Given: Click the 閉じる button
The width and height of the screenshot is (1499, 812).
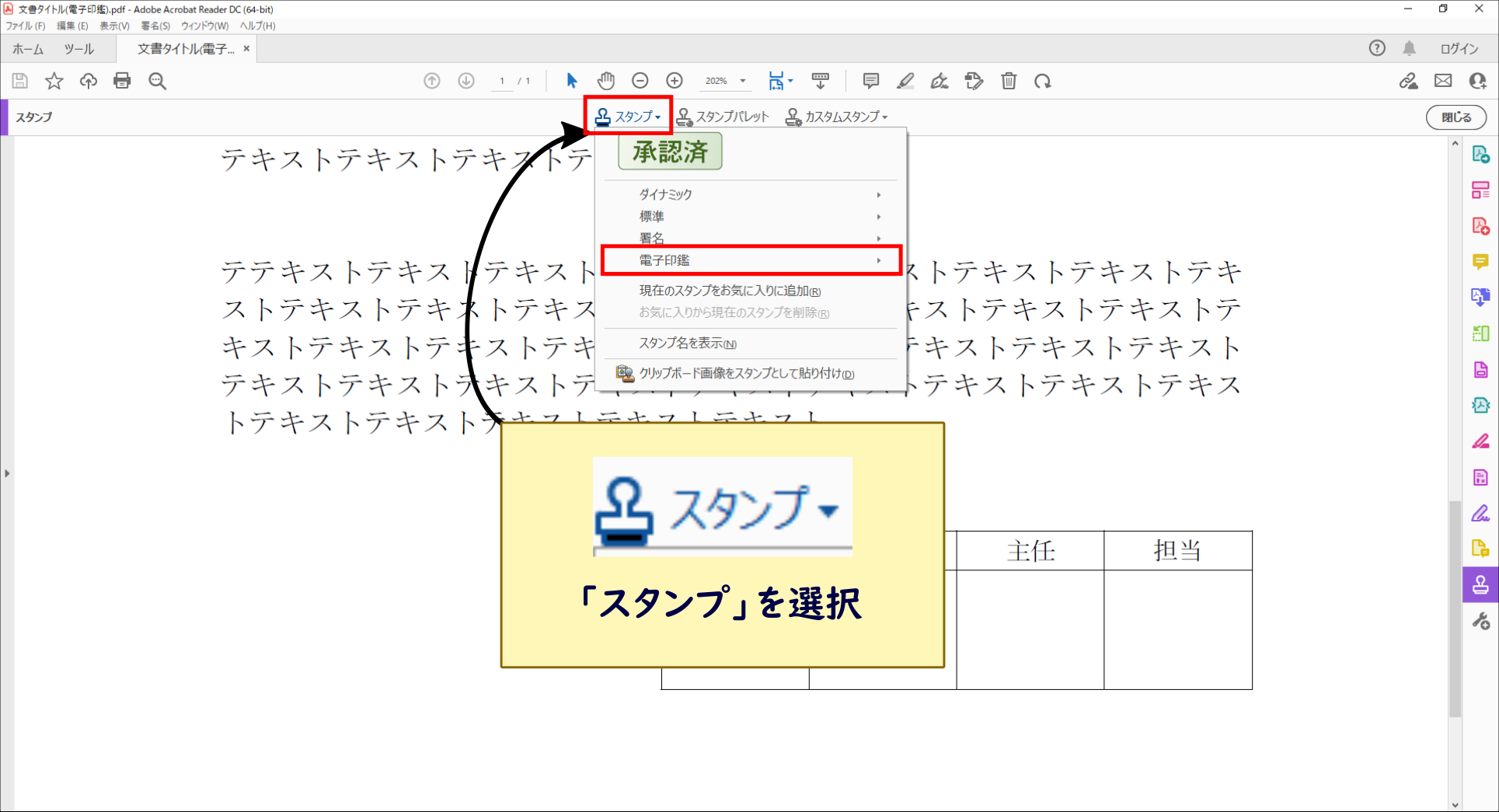Looking at the screenshot, I should 1455,117.
